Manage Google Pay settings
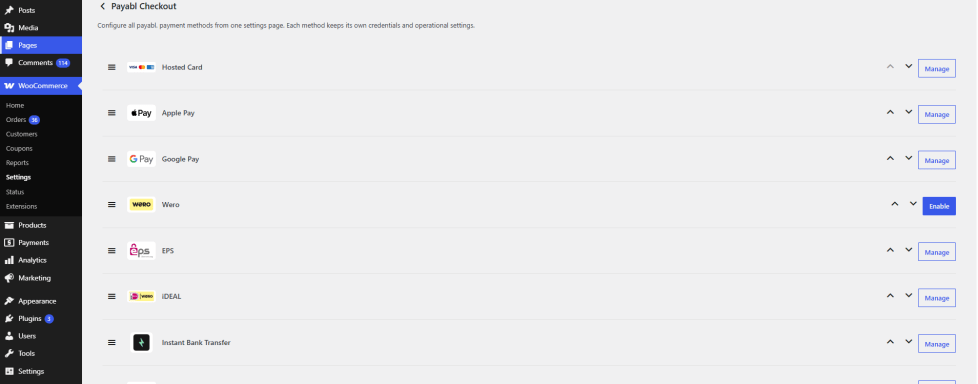 tap(937, 160)
